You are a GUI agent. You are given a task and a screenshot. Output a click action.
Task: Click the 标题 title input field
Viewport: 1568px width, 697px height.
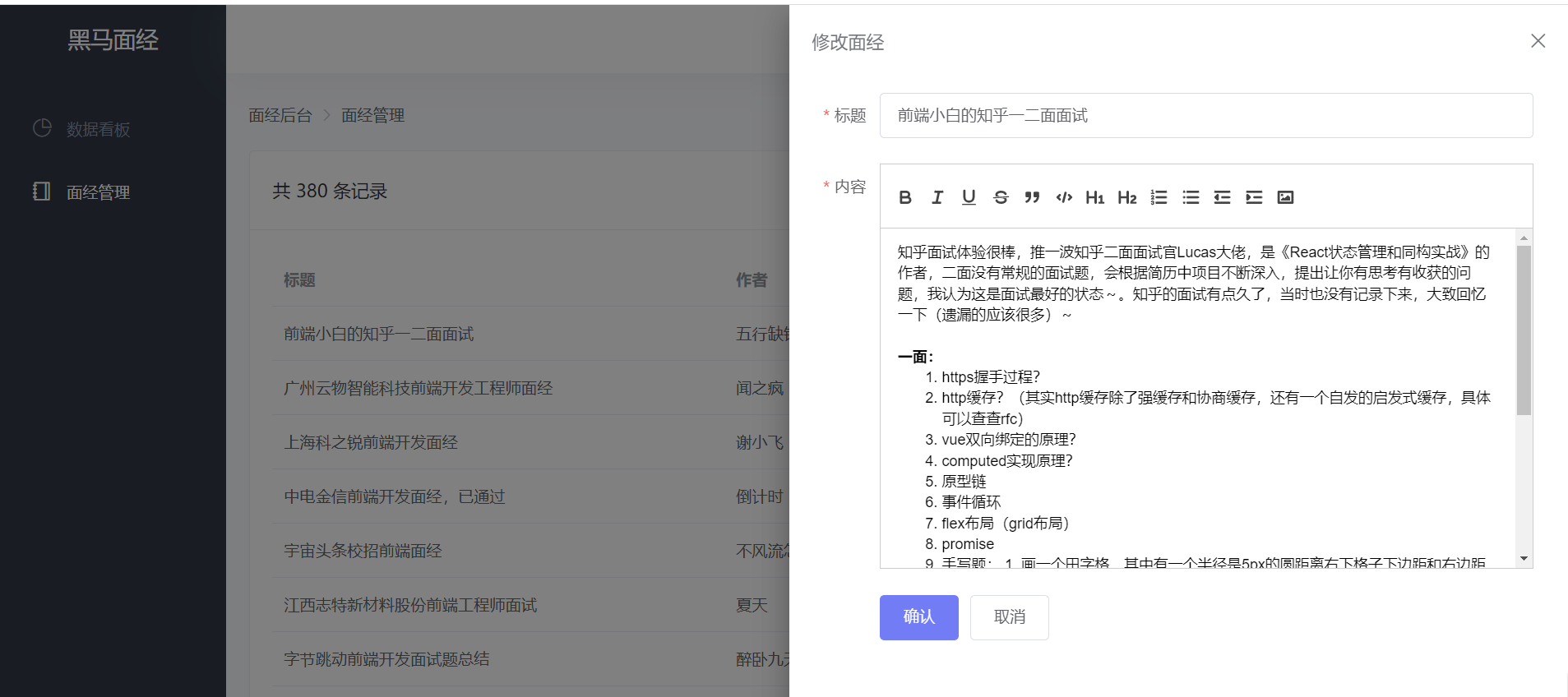click(1205, 116)
